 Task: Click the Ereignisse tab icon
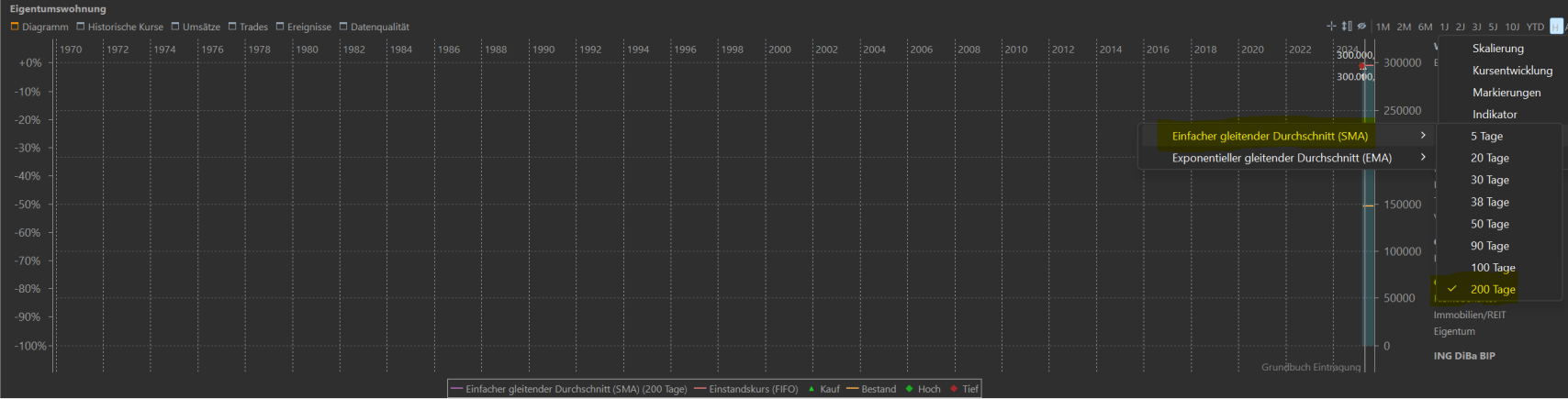280,27
